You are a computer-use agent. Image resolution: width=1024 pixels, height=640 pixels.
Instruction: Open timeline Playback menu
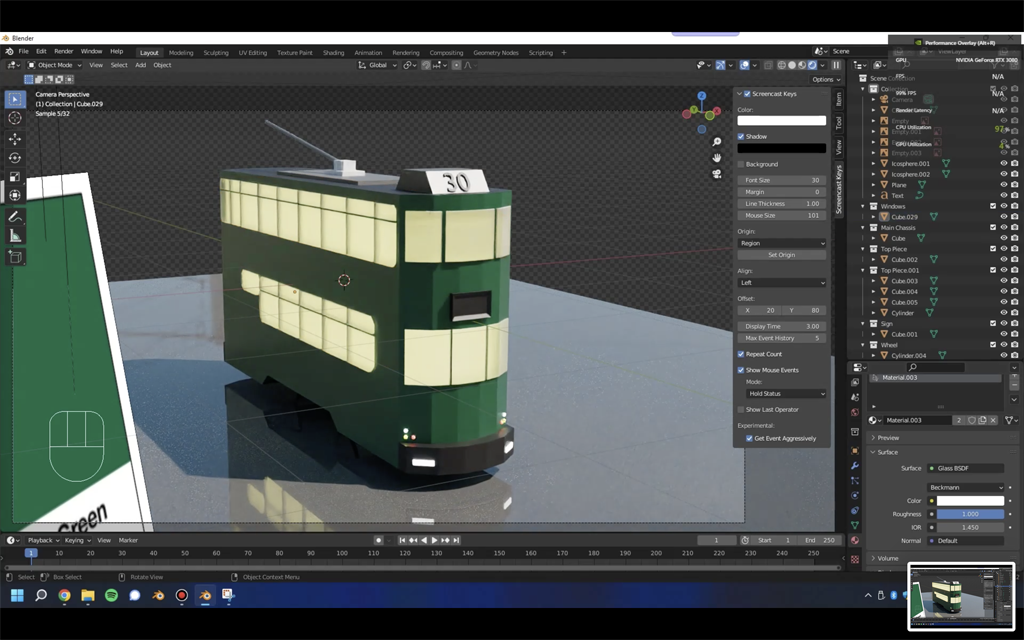42,540
